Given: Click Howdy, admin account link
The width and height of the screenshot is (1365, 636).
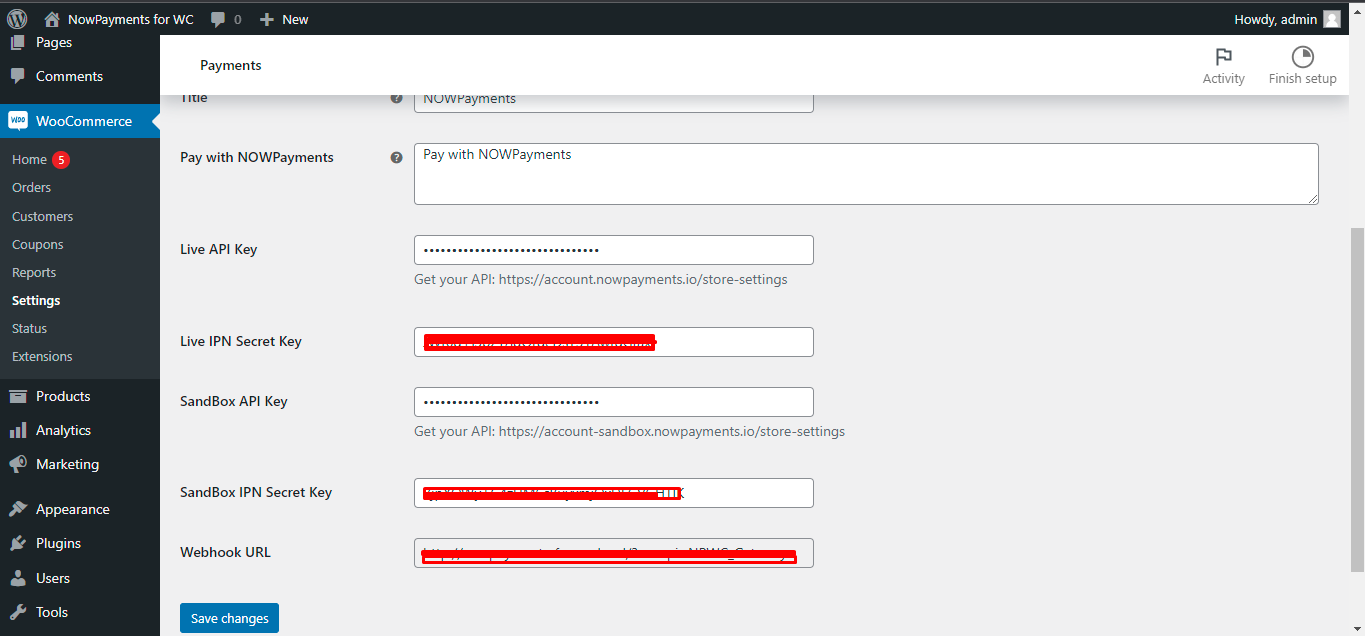Looking at the screenshot, I should pos(1276,19).
